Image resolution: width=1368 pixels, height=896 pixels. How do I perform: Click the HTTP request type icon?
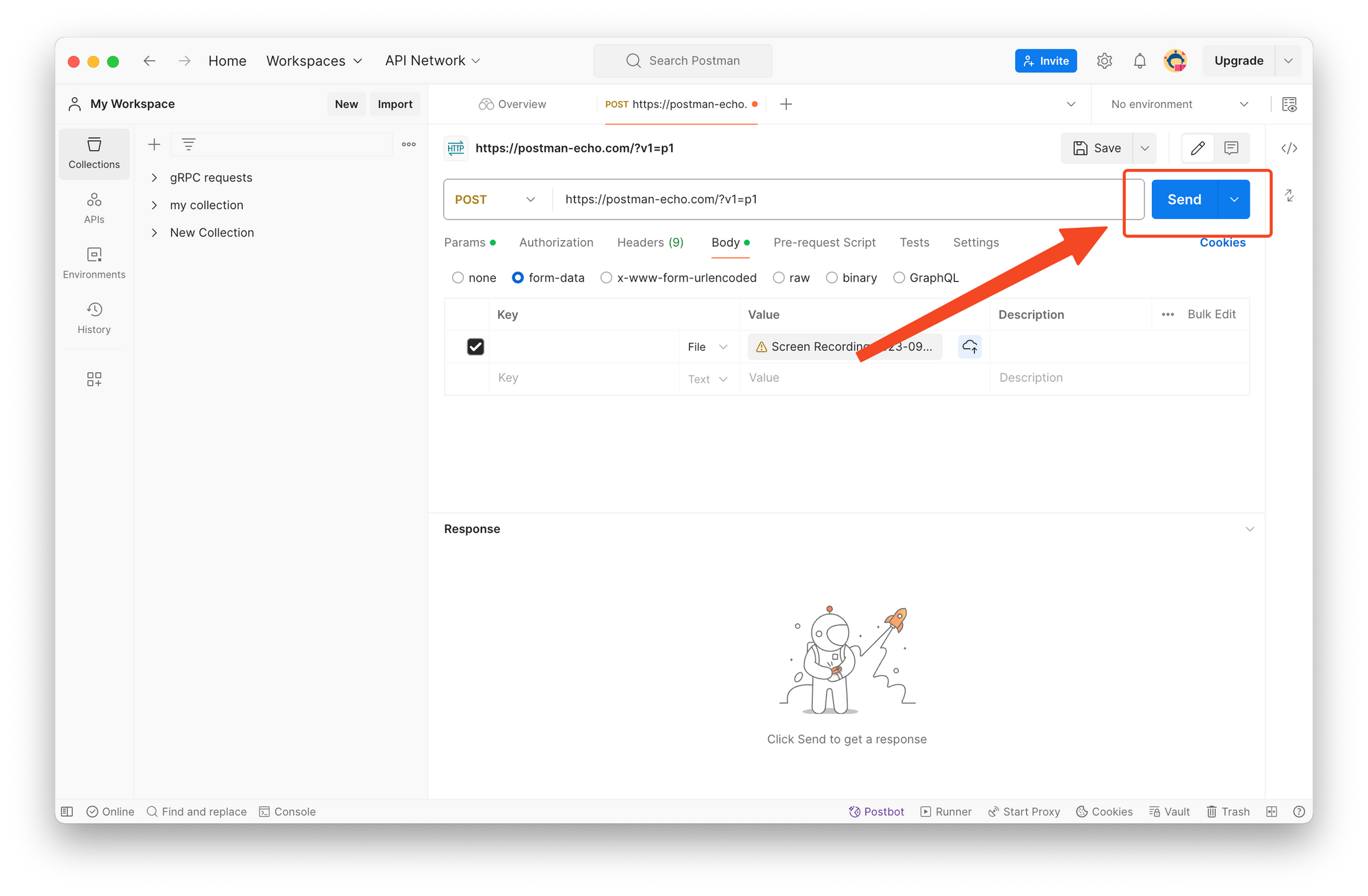[x=456, y=148]
